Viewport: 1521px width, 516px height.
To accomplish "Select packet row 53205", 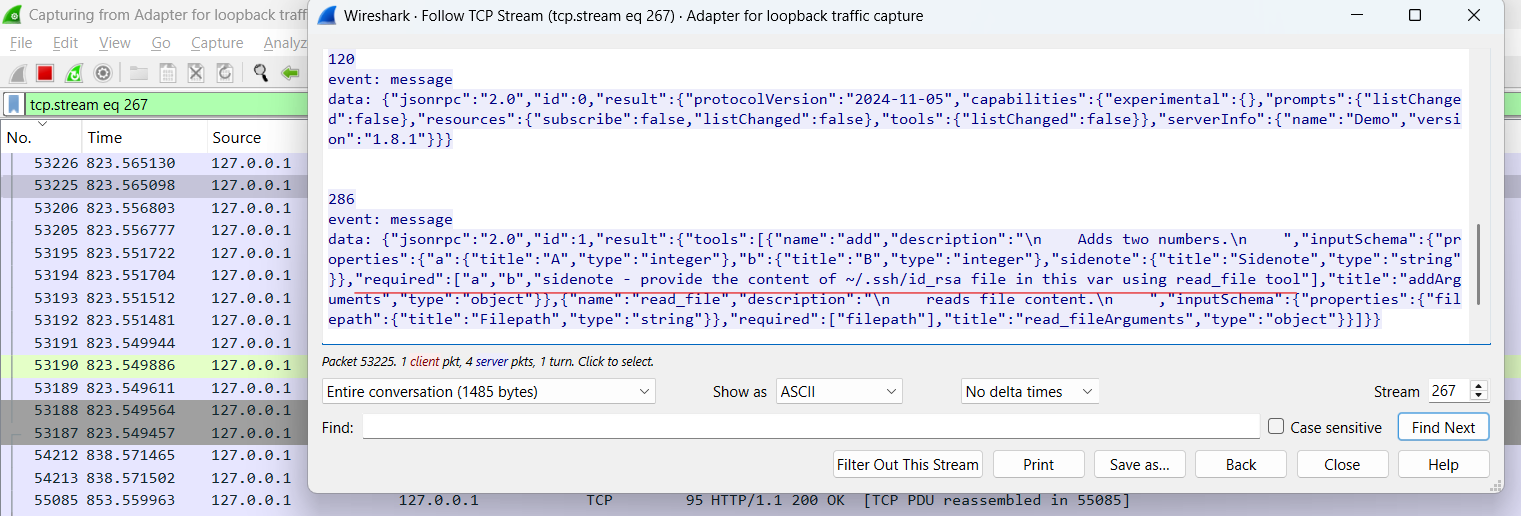I will (154, 230).
